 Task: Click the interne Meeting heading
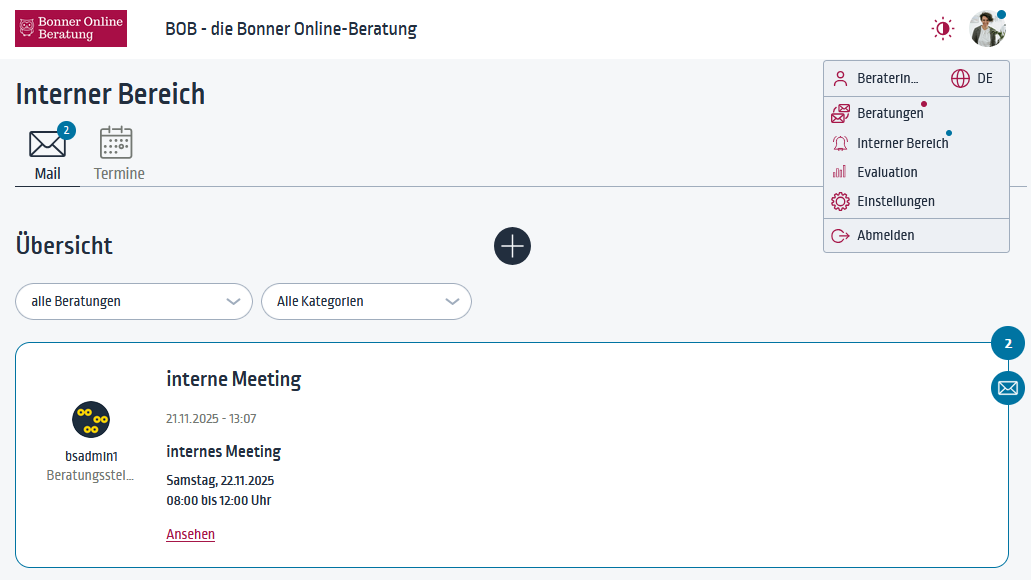[233, 379]
